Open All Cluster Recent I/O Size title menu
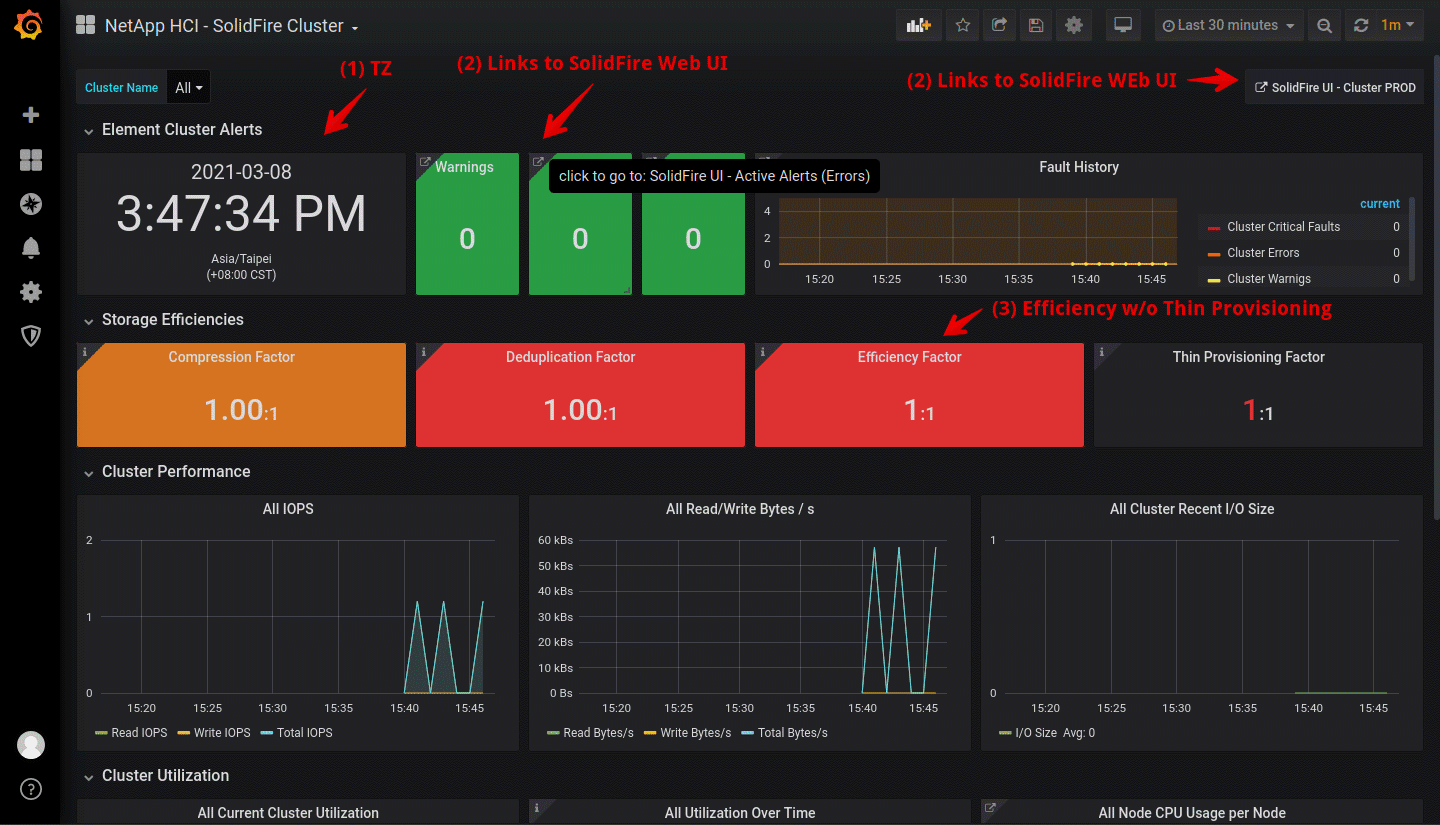The image size is (1440, 825). click(1192, 509)
